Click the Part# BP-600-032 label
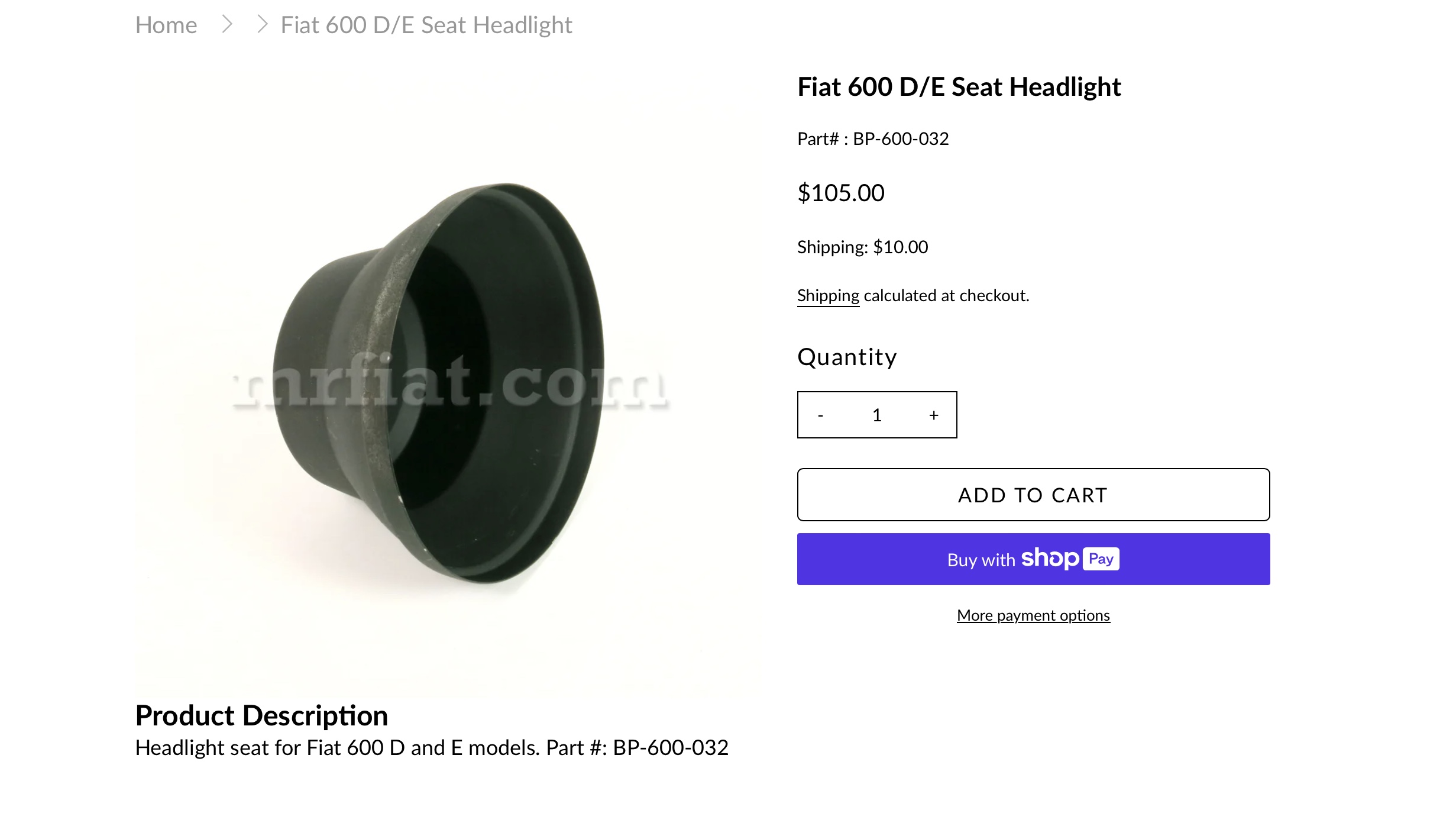 [873, 139]
